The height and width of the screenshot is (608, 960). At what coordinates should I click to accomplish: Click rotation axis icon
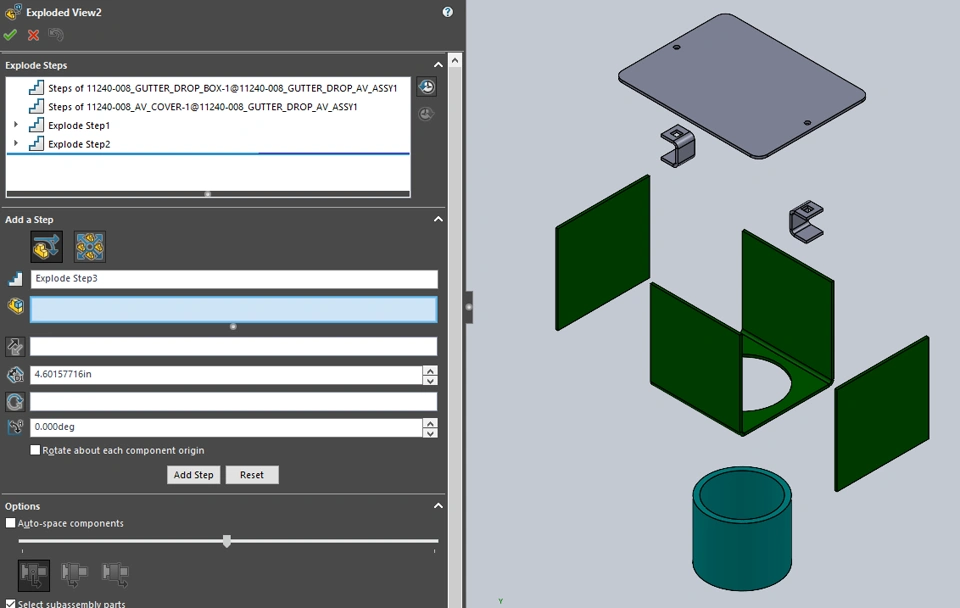click(15, 402)
